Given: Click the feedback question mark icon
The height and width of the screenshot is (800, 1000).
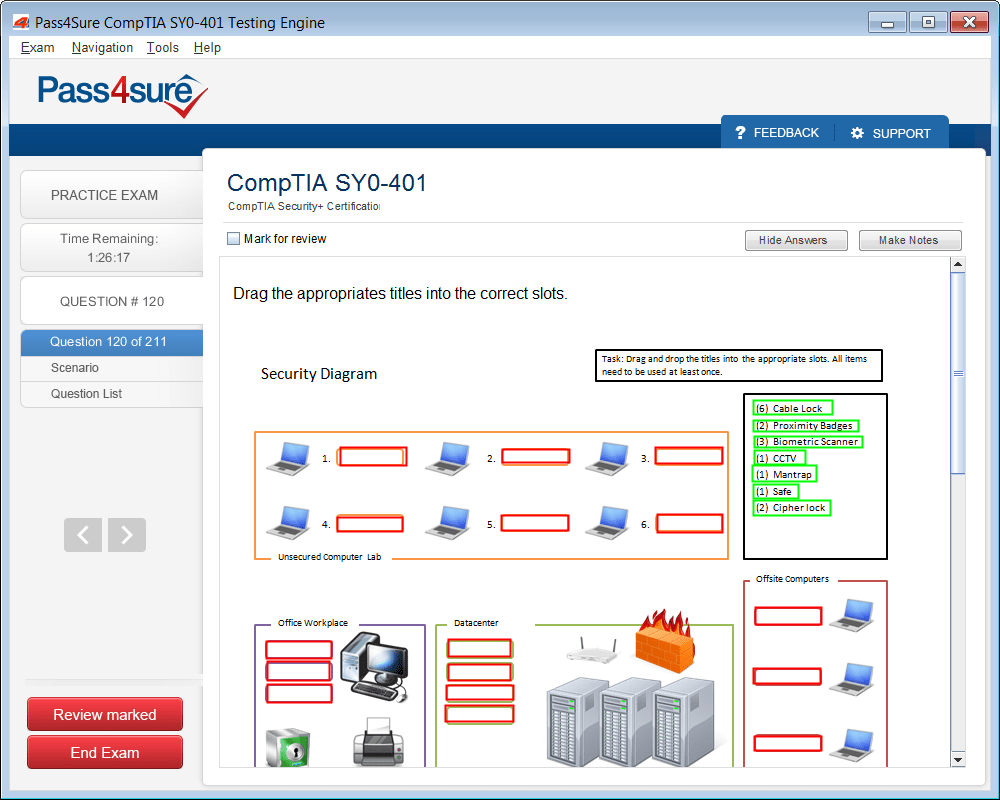Looking at the screenshot, I should click(x=740, y=133).
